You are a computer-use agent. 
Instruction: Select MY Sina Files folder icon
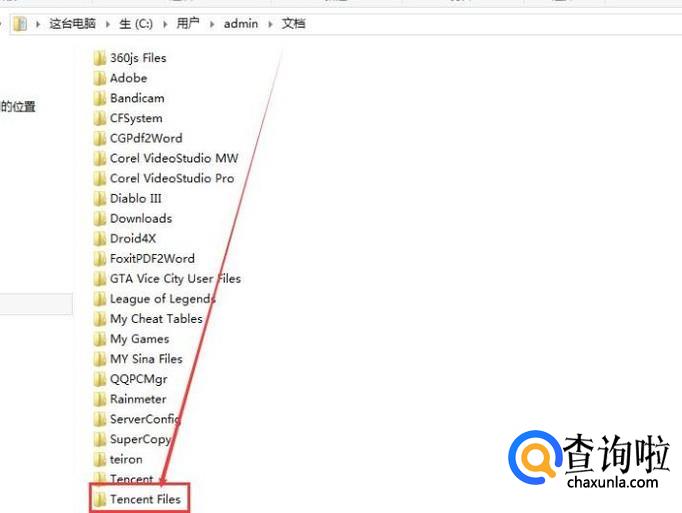pyautogui.click(x=100, y=359)
